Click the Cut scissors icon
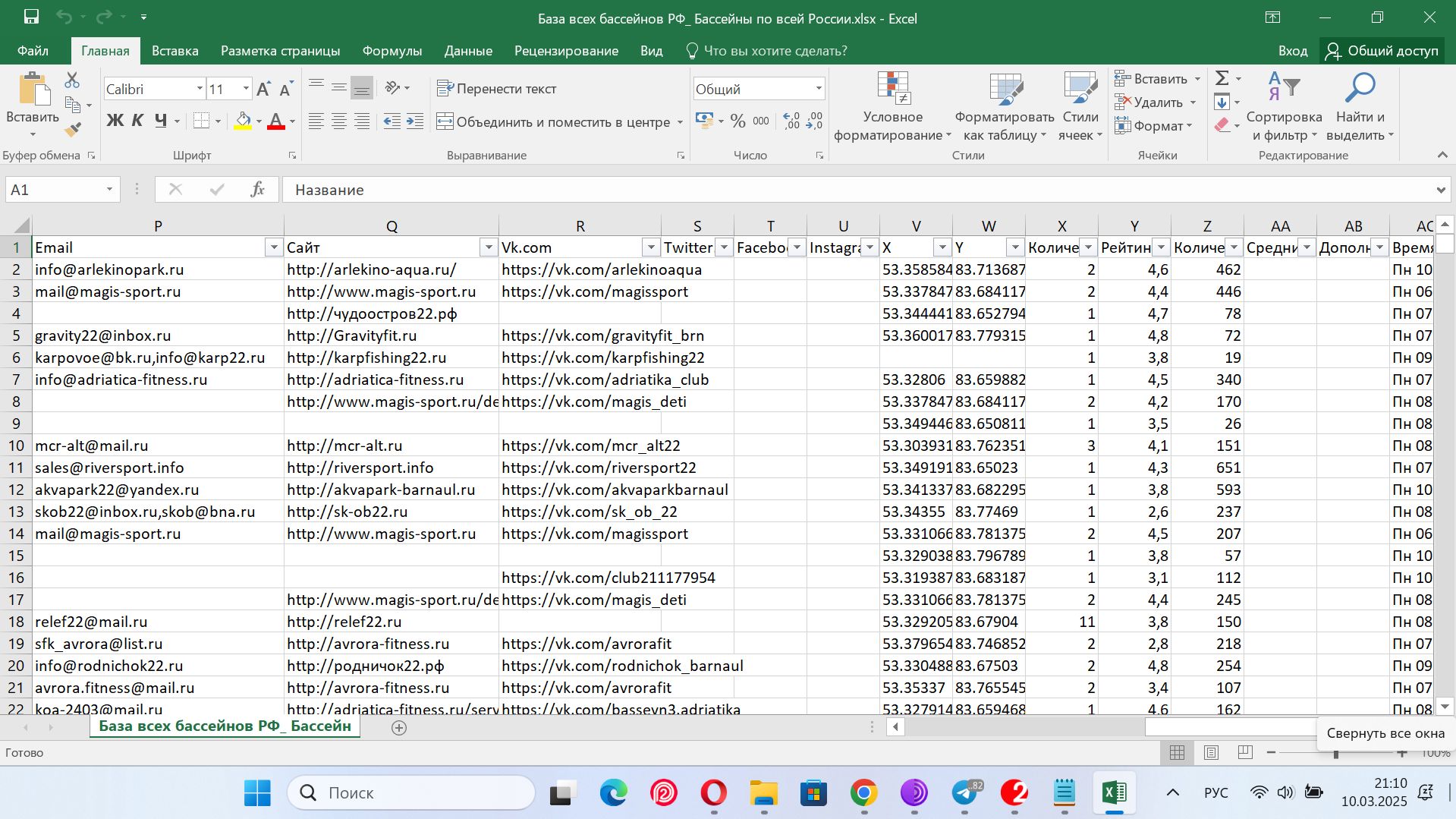This screenshot has width=1456, height=819. 72,80
